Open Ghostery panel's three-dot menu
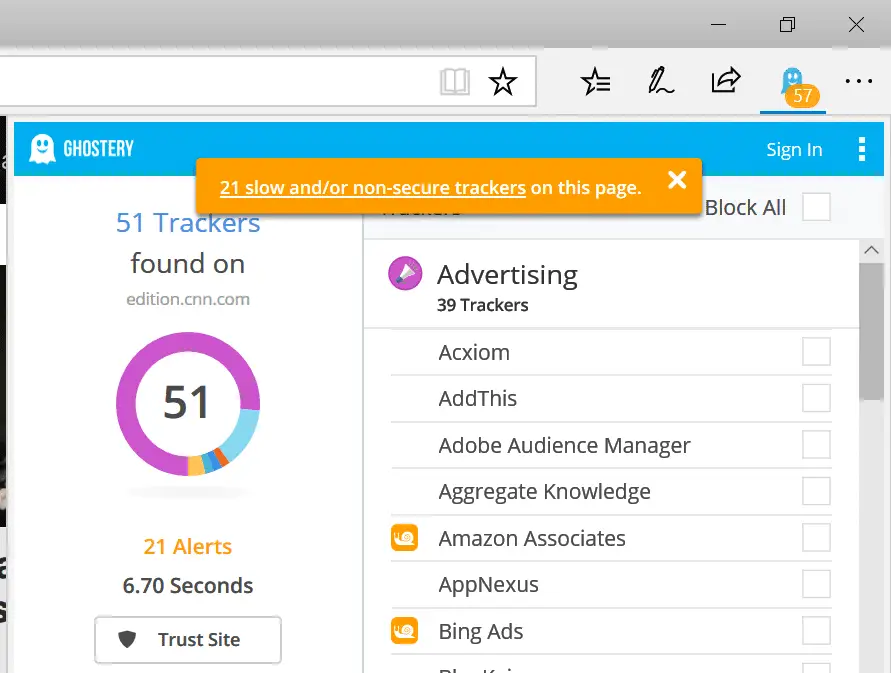 [x=862, y=149]
